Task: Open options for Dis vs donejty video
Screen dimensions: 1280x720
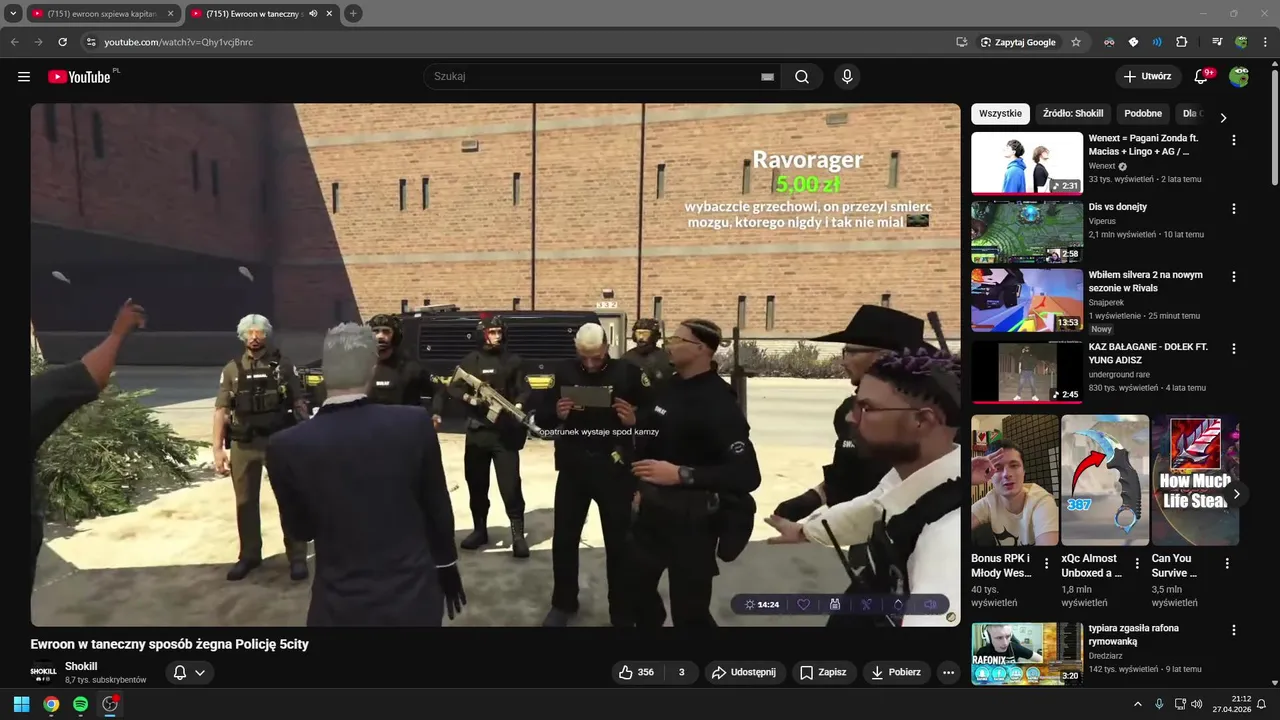Action: point(1233,209)
